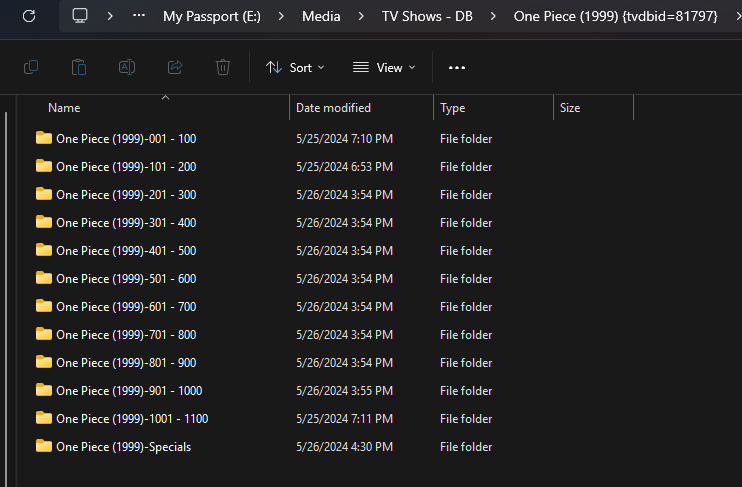Click the Refresh icon in address bar
The height and width of the screenshot is (487, 742).
29,16
